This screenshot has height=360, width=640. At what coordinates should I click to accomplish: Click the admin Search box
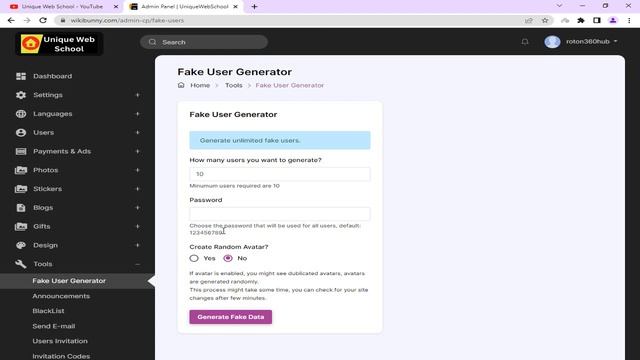click(x=204, y=42)
